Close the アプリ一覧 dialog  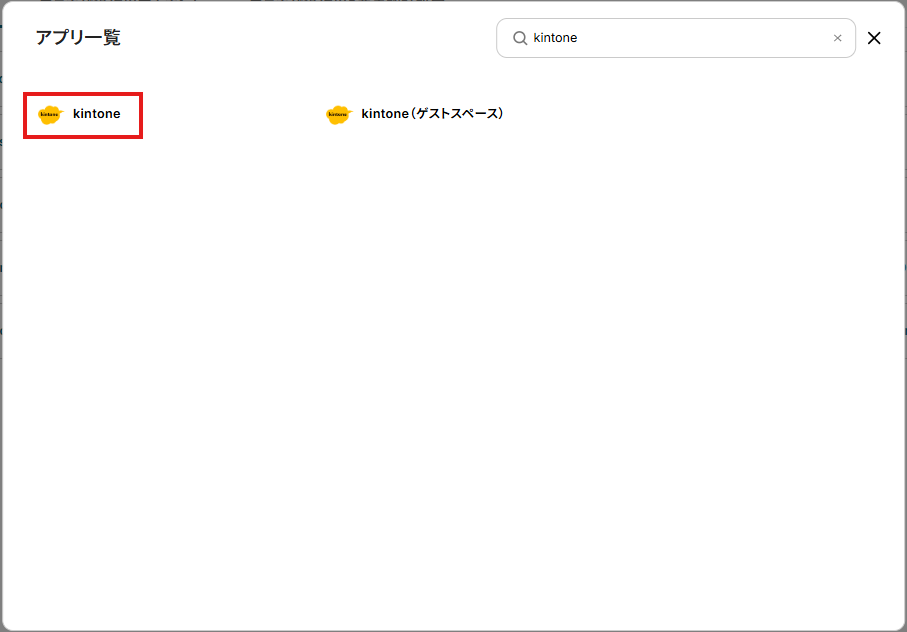873,38
